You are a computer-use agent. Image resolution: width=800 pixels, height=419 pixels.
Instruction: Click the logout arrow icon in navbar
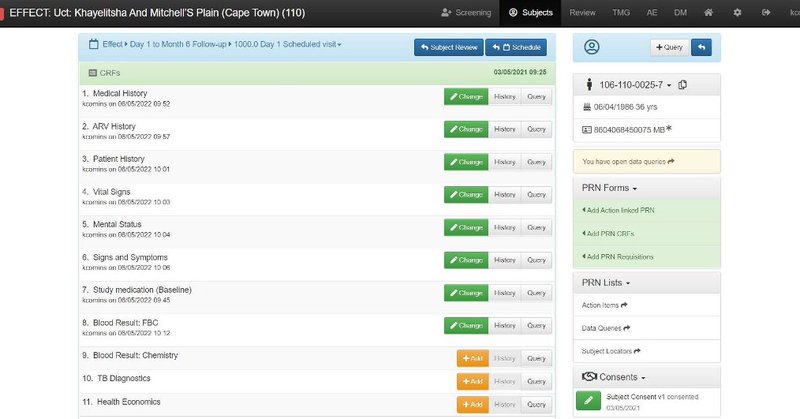coord(766,12)
